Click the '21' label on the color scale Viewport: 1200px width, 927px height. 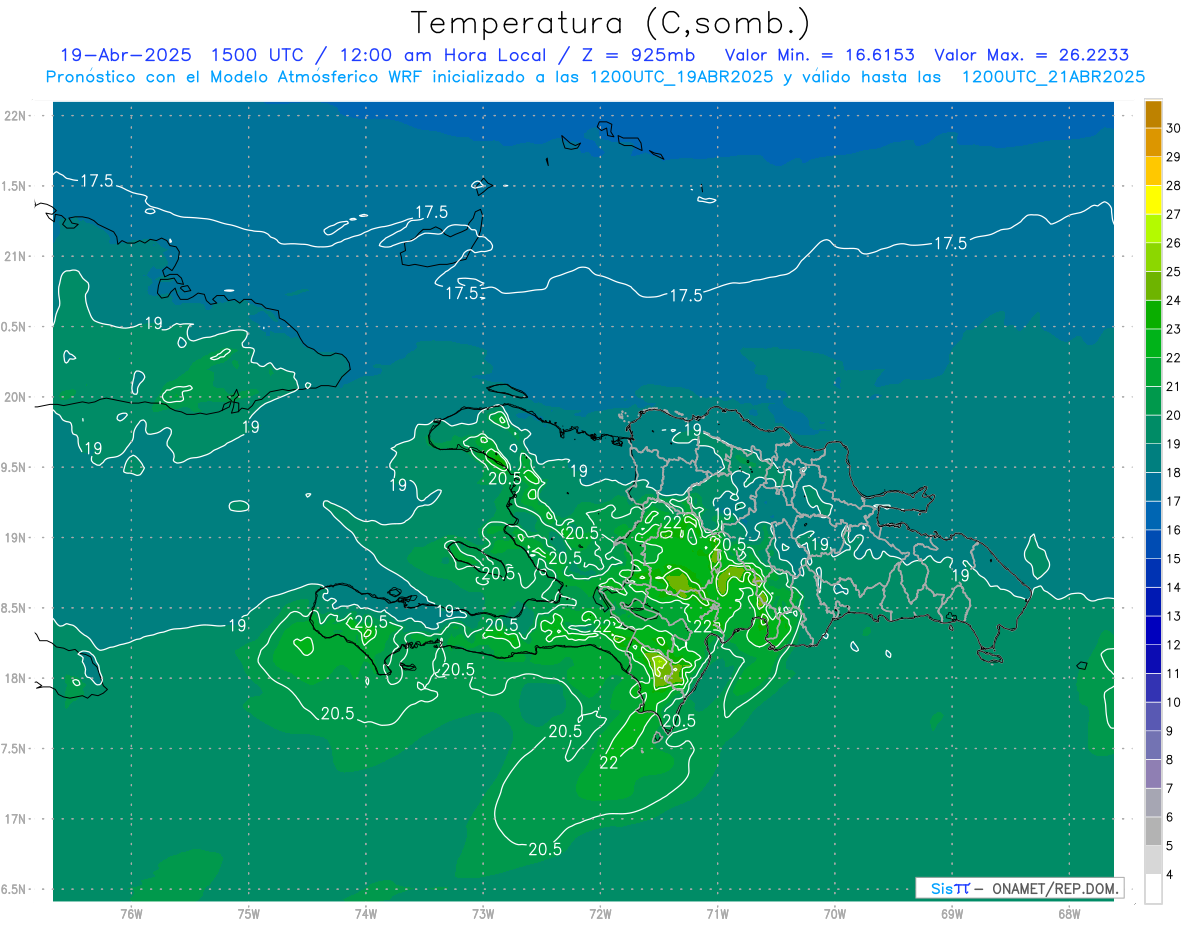[1174, 386]
